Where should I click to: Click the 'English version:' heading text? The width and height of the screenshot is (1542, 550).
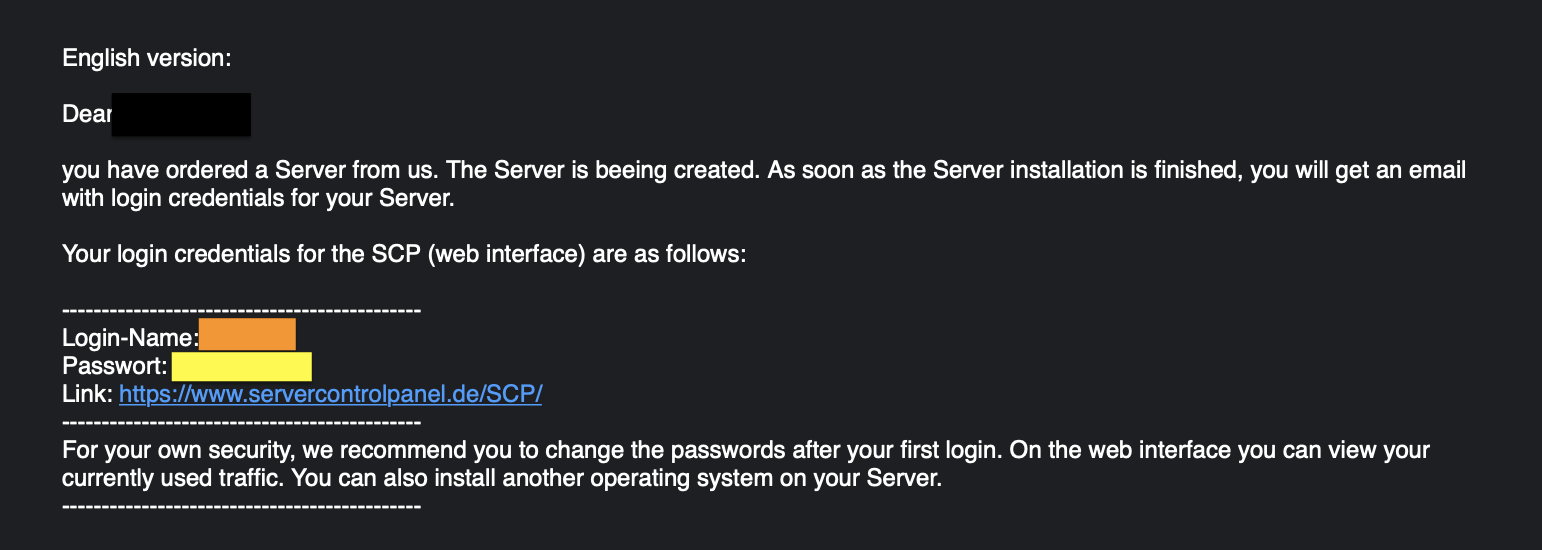[x=147, y=58]
